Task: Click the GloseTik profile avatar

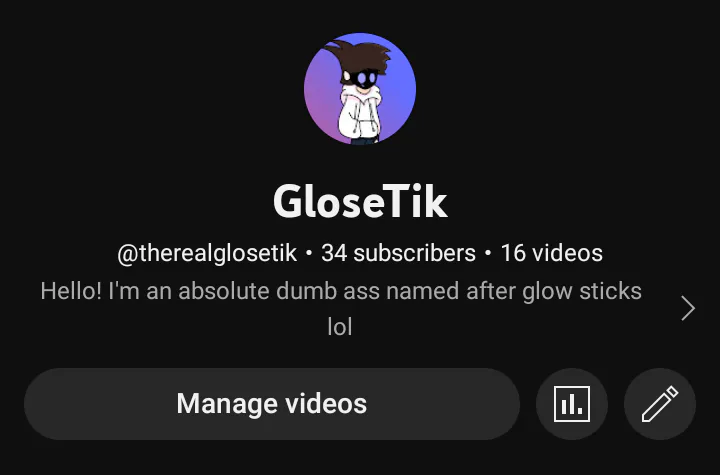Action: (360, 89)
